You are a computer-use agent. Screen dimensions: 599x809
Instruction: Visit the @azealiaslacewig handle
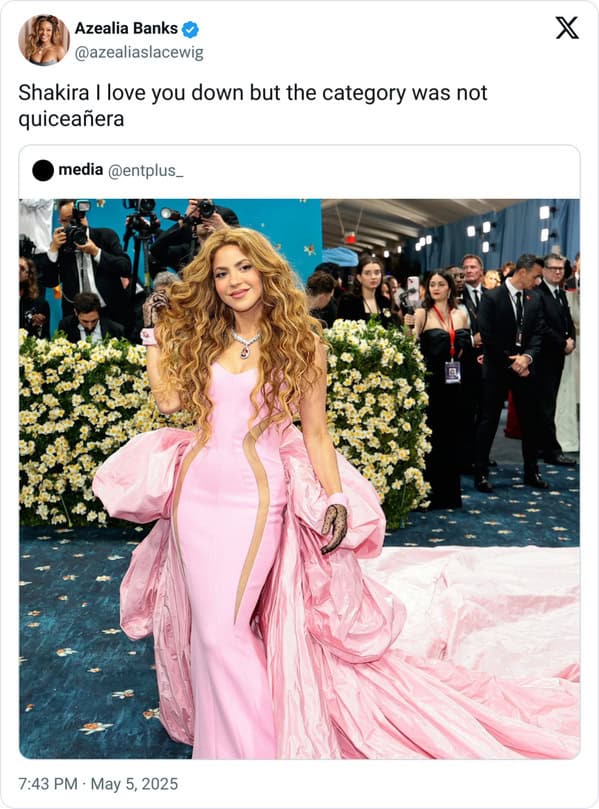coord(139,52)
